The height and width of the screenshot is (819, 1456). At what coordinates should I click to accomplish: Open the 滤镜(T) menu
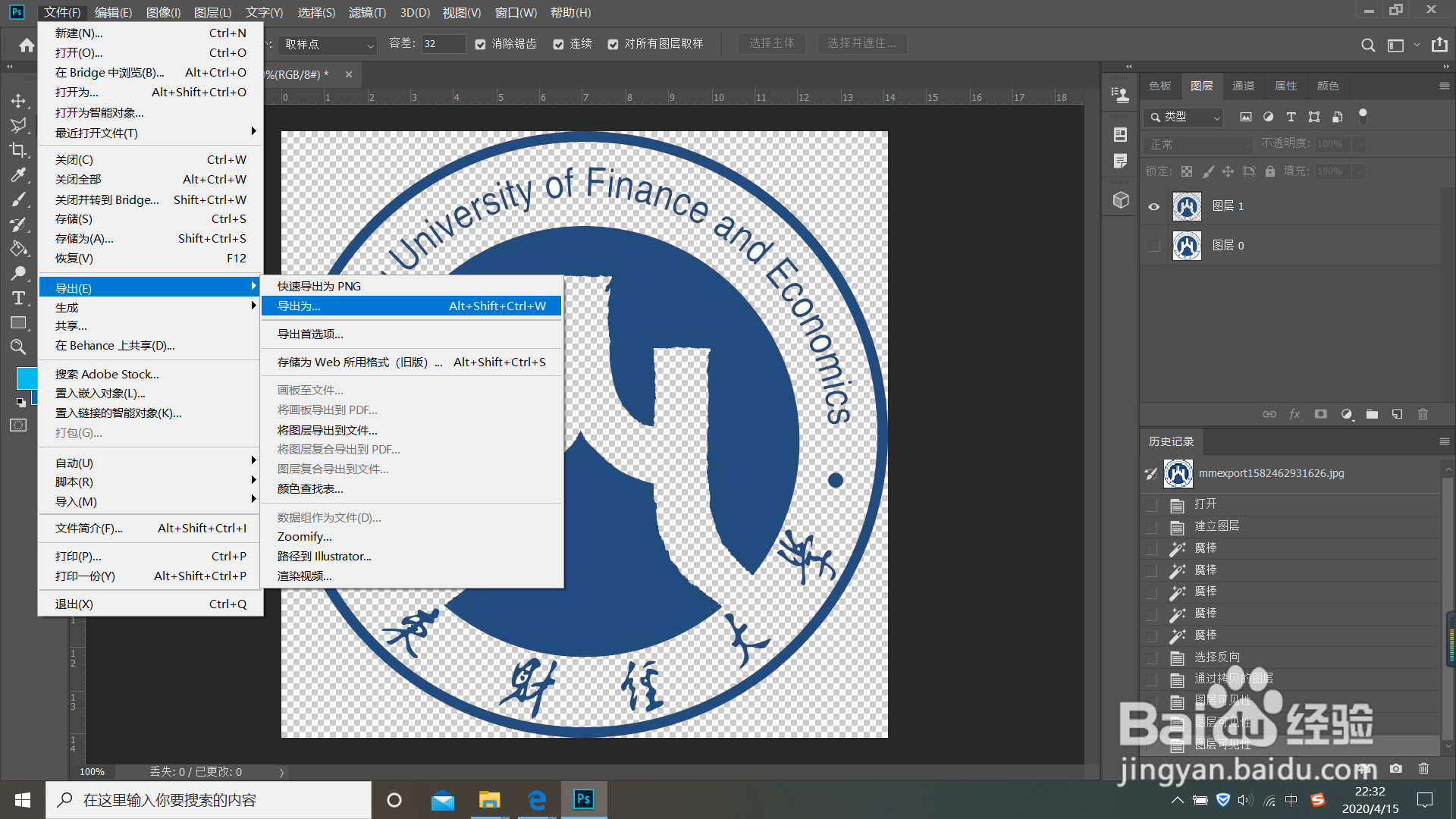pos(367,12)
